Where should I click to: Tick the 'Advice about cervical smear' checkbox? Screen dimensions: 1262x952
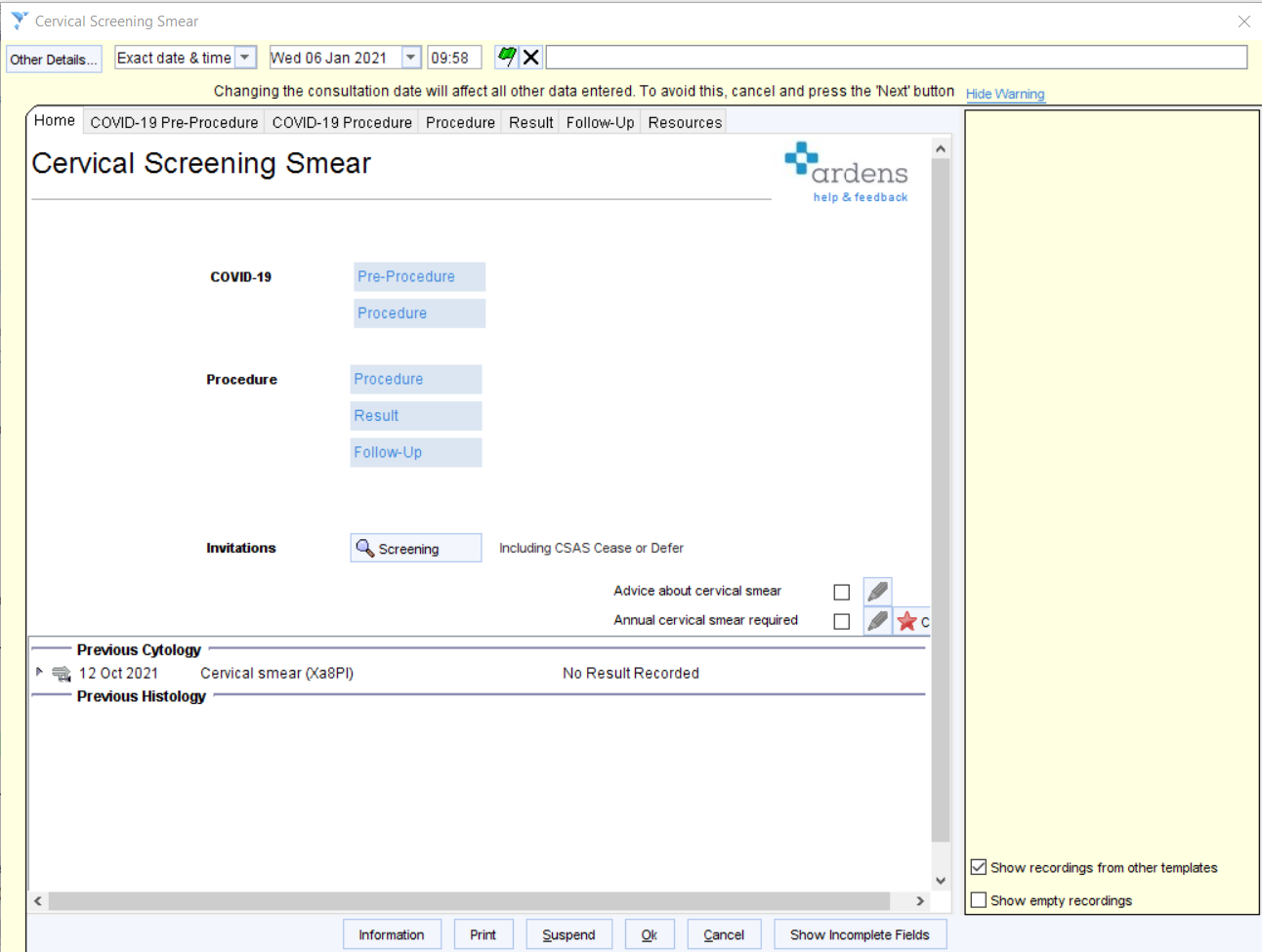tap(841, 591)
